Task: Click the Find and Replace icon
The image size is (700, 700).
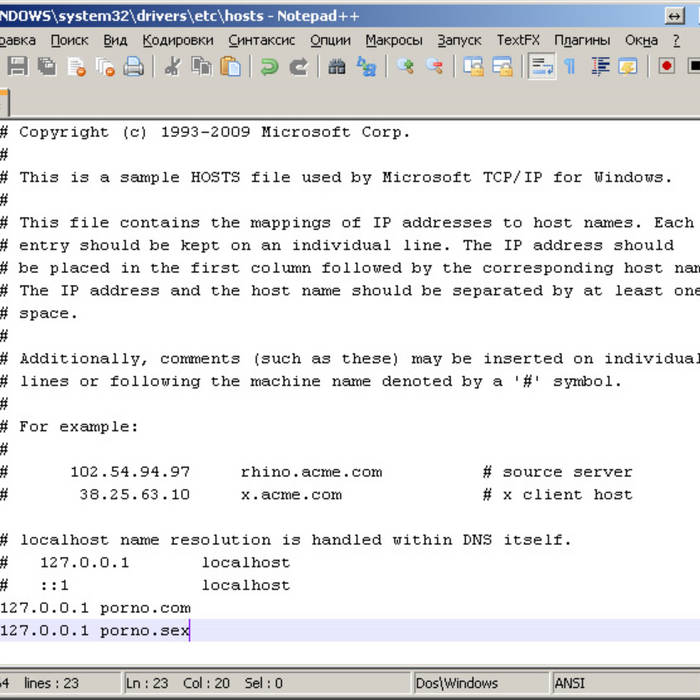Action: 367,67
